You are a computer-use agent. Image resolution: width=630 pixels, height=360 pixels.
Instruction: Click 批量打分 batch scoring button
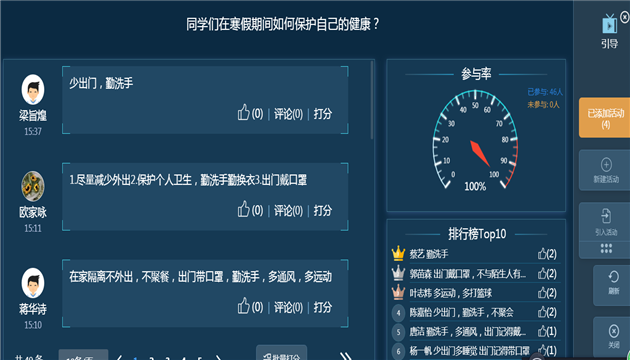tap(282, 354)
